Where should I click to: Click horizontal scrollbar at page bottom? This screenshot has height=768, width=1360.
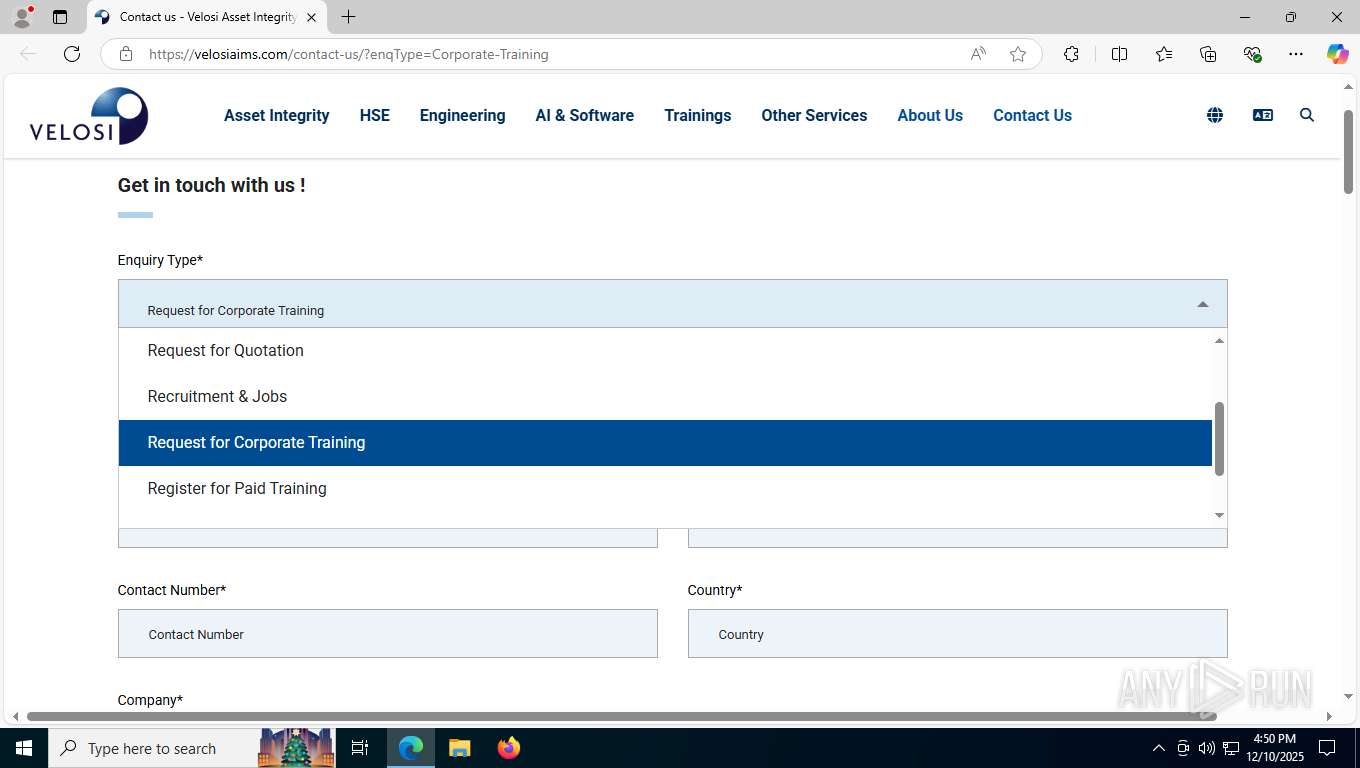(x=621, y=717)
